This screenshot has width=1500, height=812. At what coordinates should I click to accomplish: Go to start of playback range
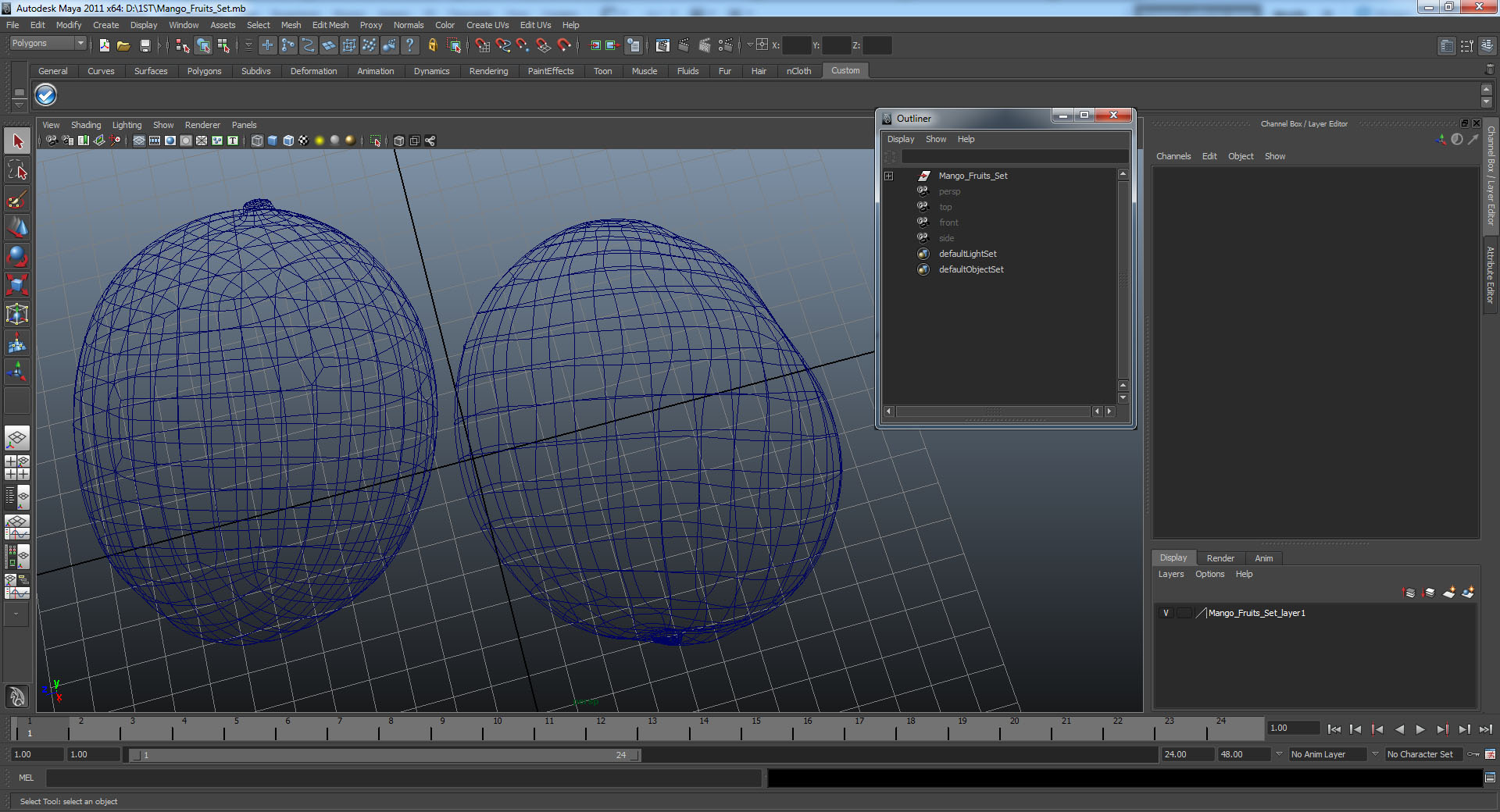tap(1334, 729)
